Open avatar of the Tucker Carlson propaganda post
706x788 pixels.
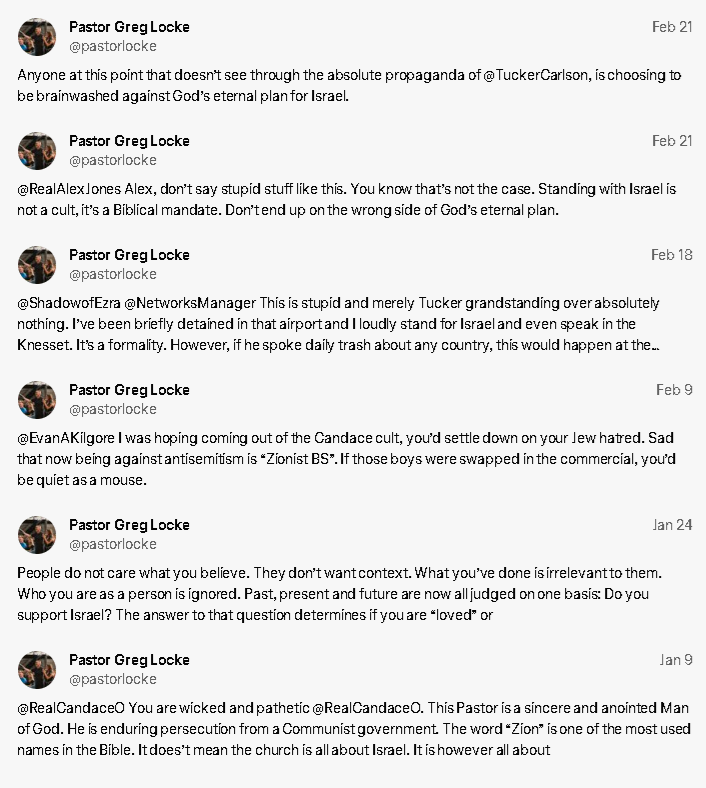37,37
